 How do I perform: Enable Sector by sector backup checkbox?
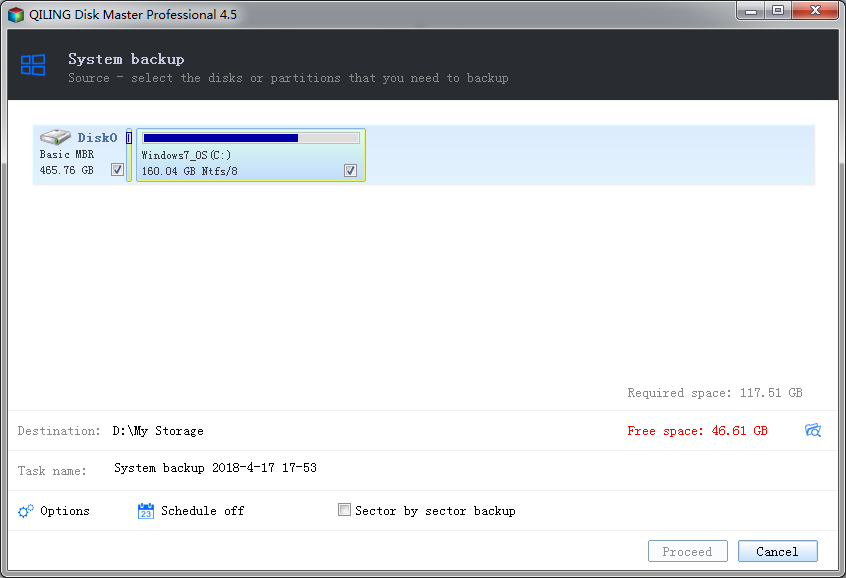click(x=344, y=509)
